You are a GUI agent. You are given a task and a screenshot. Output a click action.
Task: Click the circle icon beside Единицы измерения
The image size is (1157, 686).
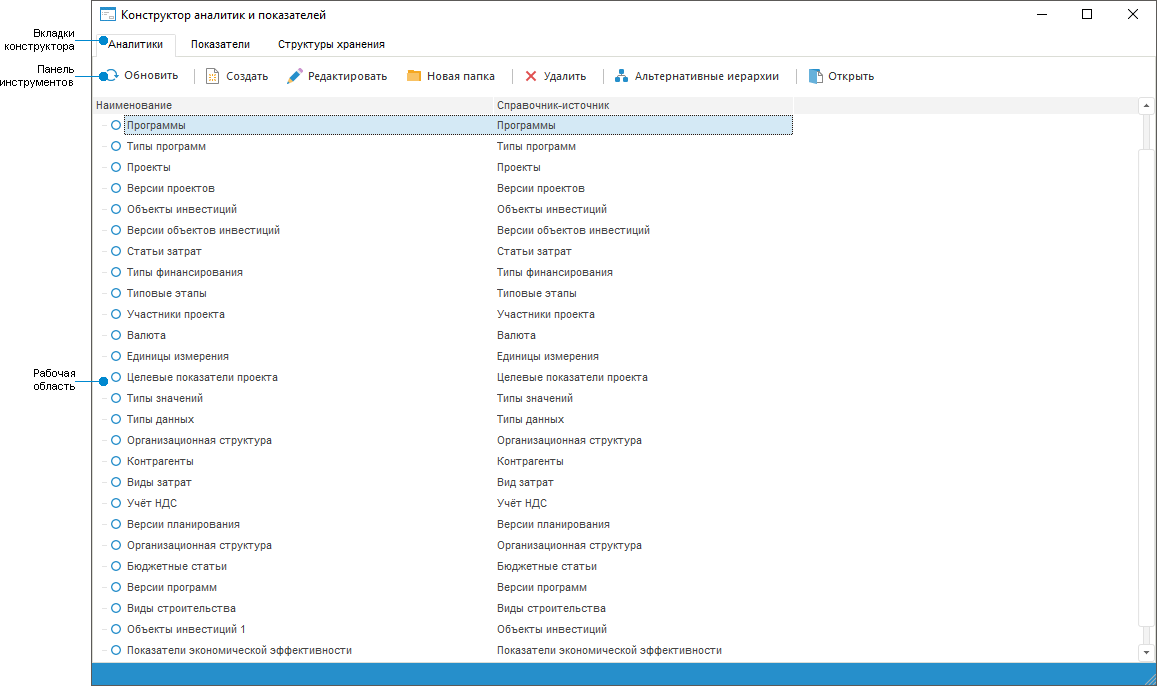(x=116, y=356)
